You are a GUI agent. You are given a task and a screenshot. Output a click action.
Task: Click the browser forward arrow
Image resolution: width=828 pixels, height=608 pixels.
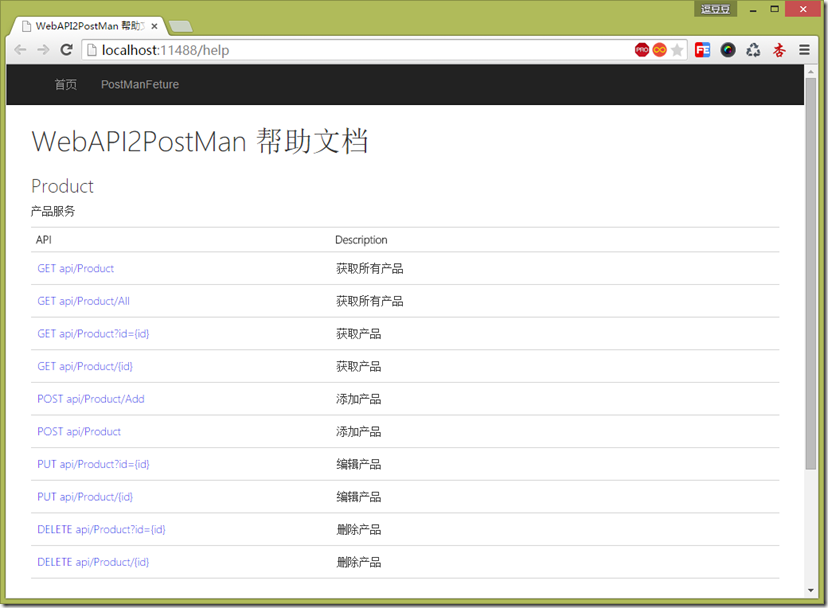(43, 50)
